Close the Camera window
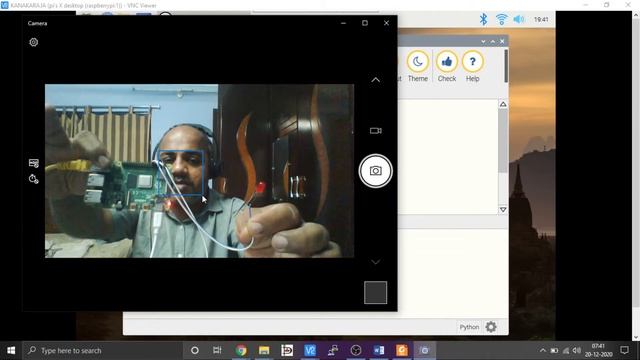Viewport: 640px width, 360px height. click(386, 23)
